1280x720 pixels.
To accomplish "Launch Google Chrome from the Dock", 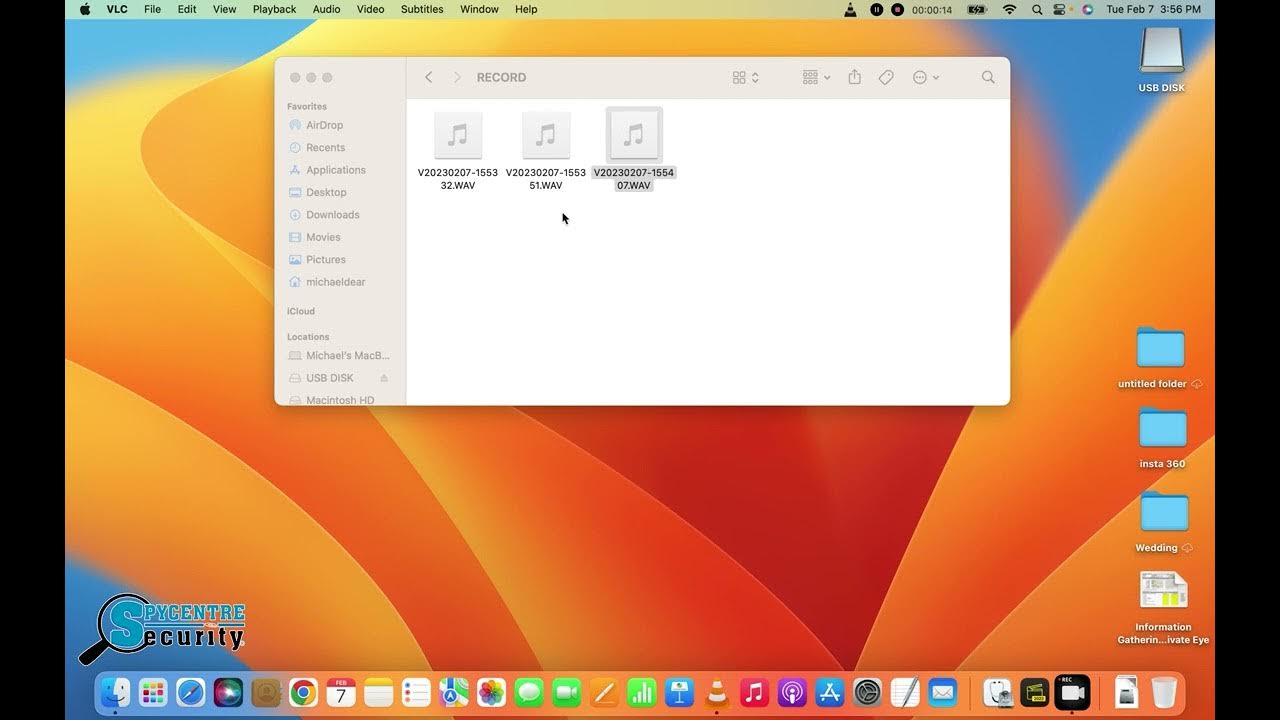I will coord(304,692).
